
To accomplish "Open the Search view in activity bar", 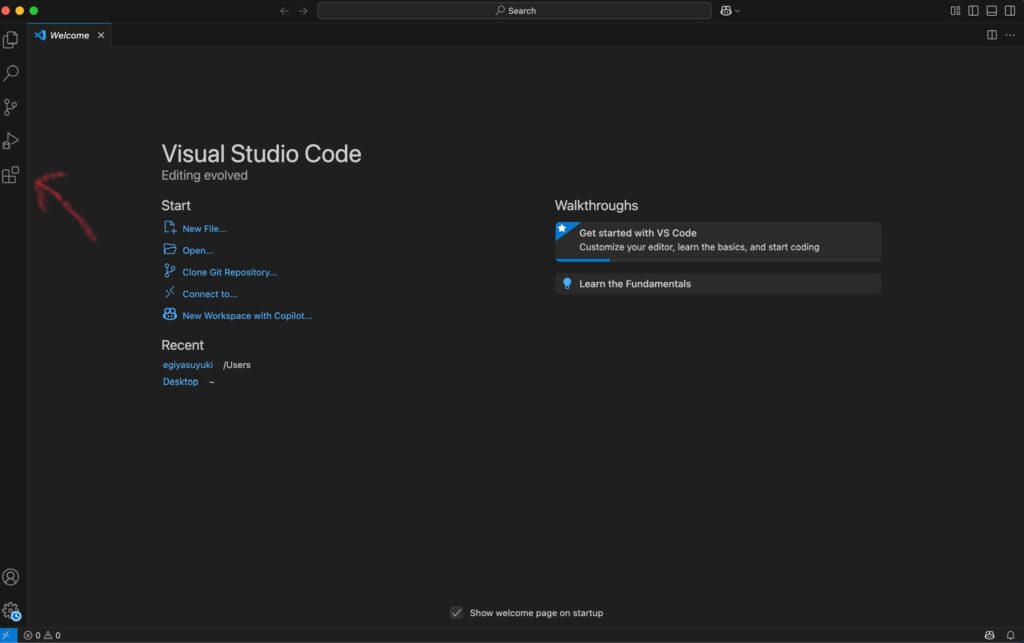I will [10, 73].
